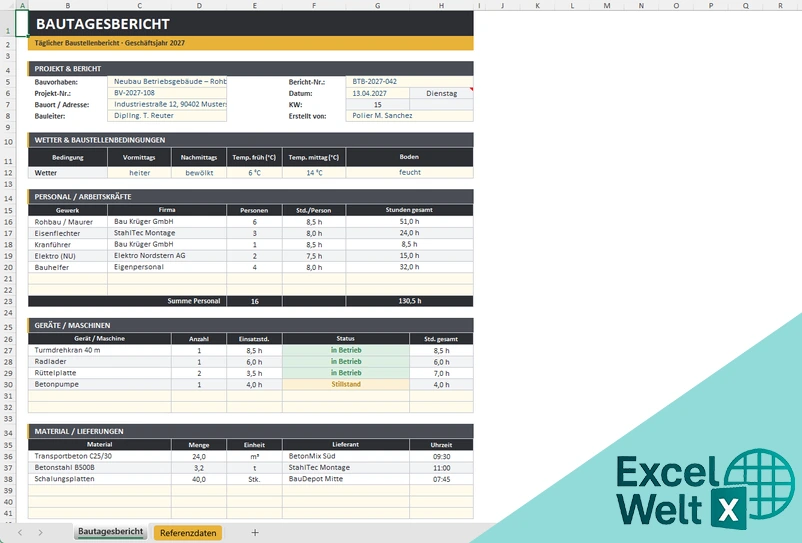Select the Schalungsplatten material cell

[100, 479]
